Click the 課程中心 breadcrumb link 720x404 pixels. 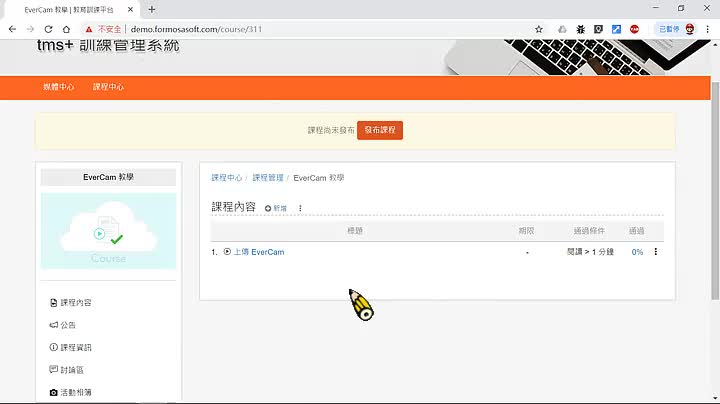(x=226, y=178)
